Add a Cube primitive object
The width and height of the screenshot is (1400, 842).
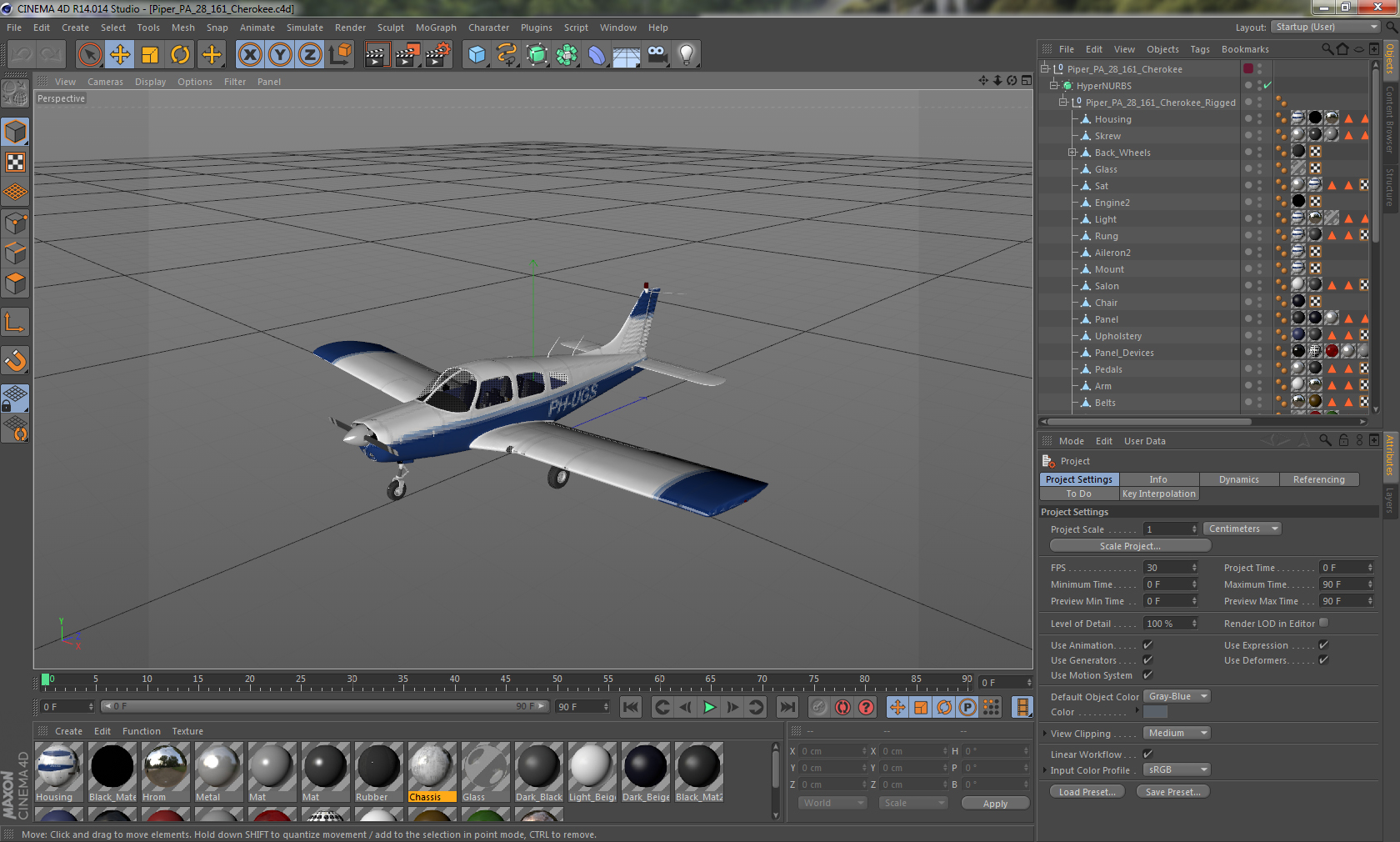[477, 55]
